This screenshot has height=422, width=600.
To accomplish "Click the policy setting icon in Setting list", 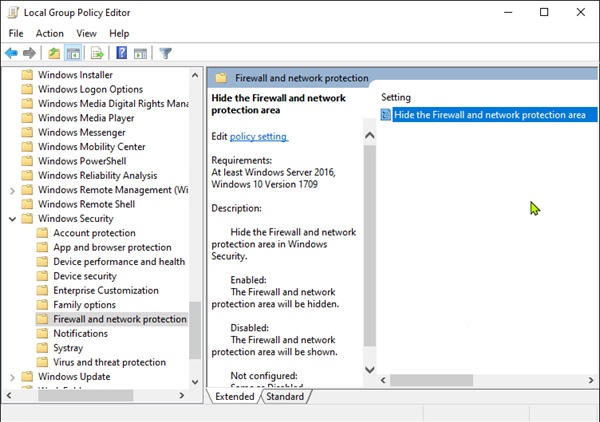I will point(386,115).
